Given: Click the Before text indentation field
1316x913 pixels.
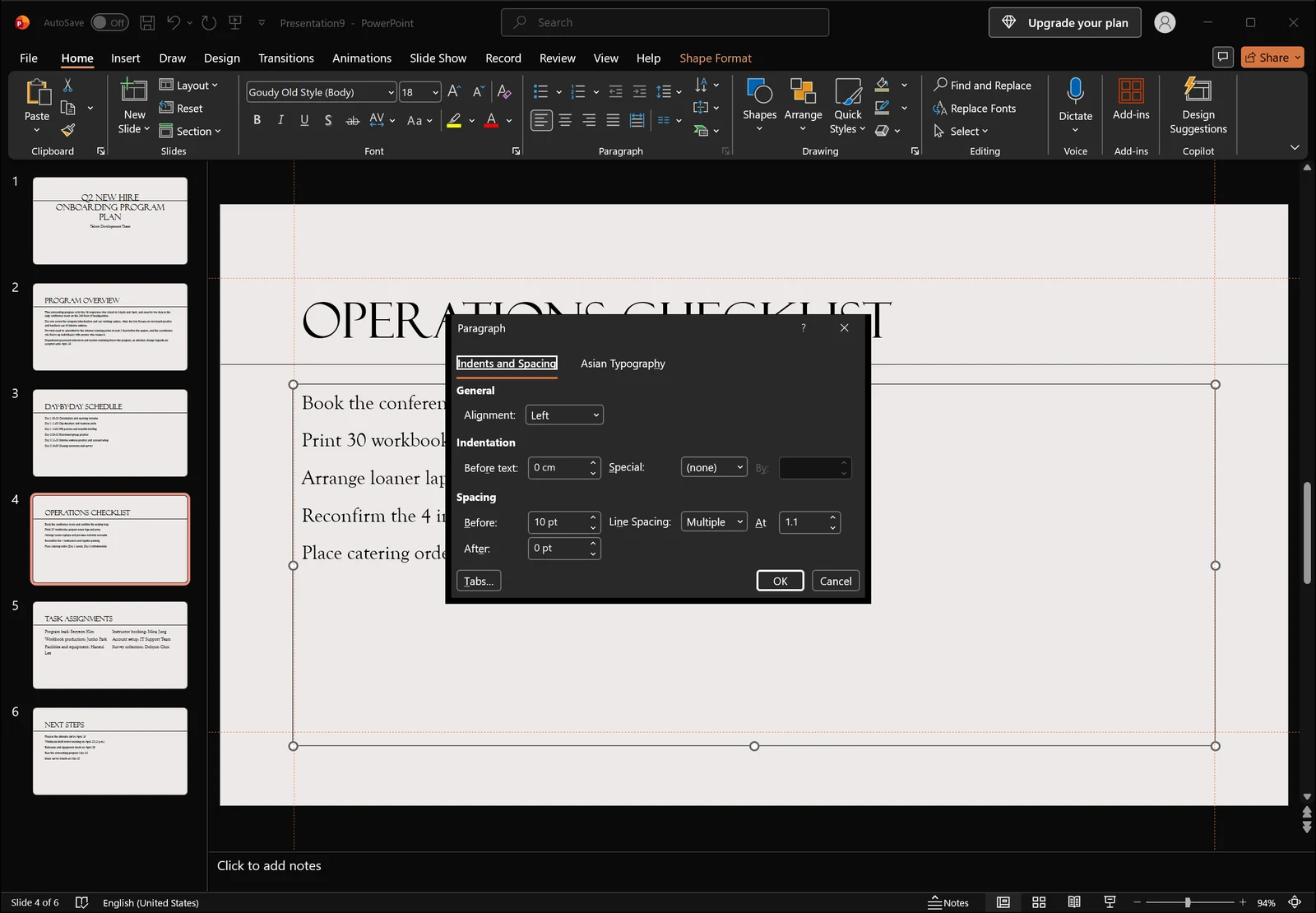Looking at the screenshot, I should 564,467.
